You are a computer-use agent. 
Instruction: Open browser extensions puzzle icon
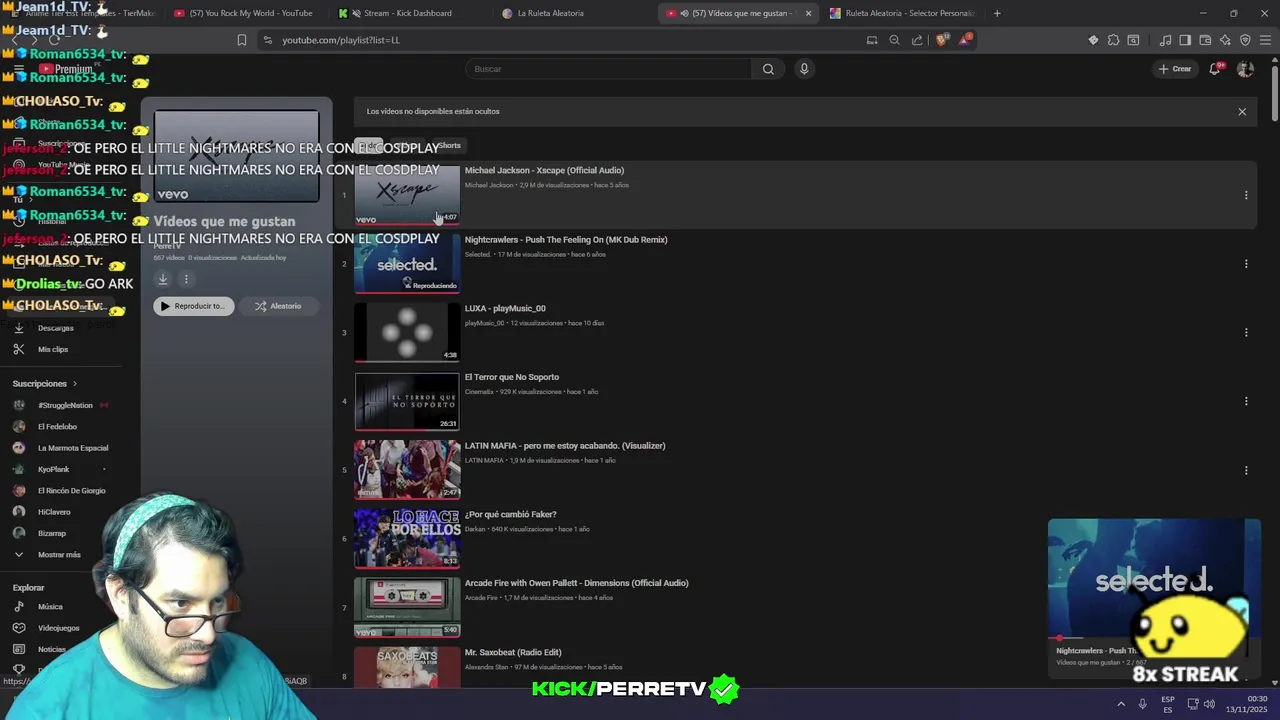tap(1113, 40)
